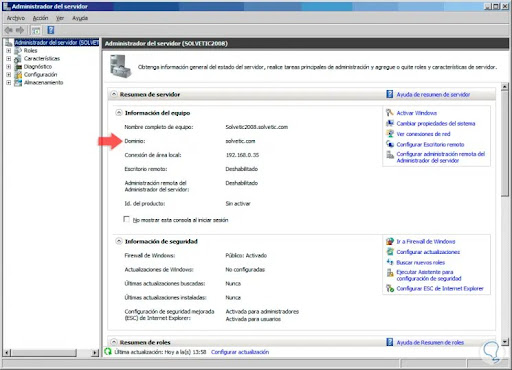The image size is (512, 370).
Task: Click Cambiar propiedades del sistema link
Action: (x=436, y=123)
